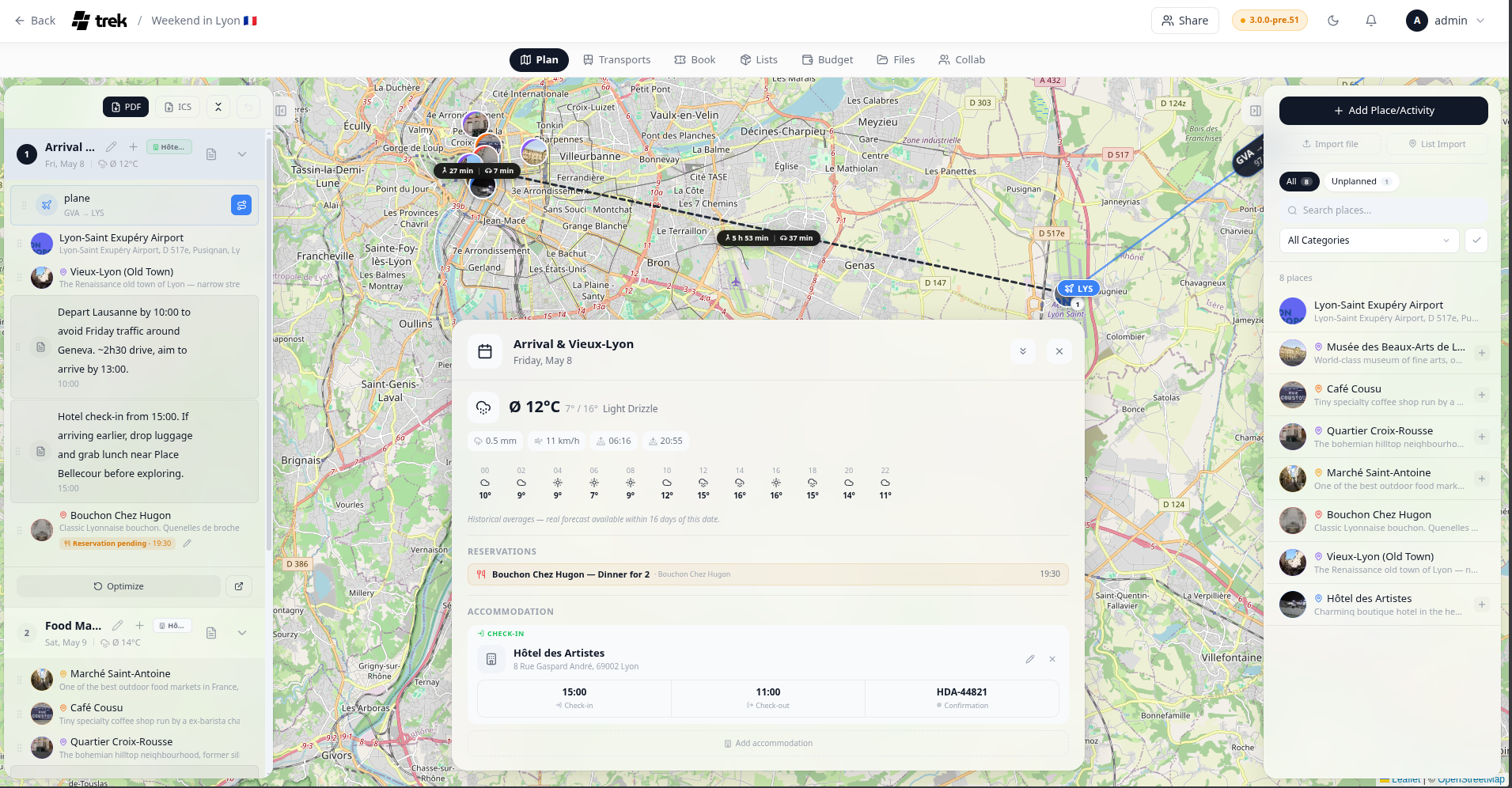Click the calendar icon in day panel
This screenshot has width=1512, height=788.
click(x=485, y=351)
